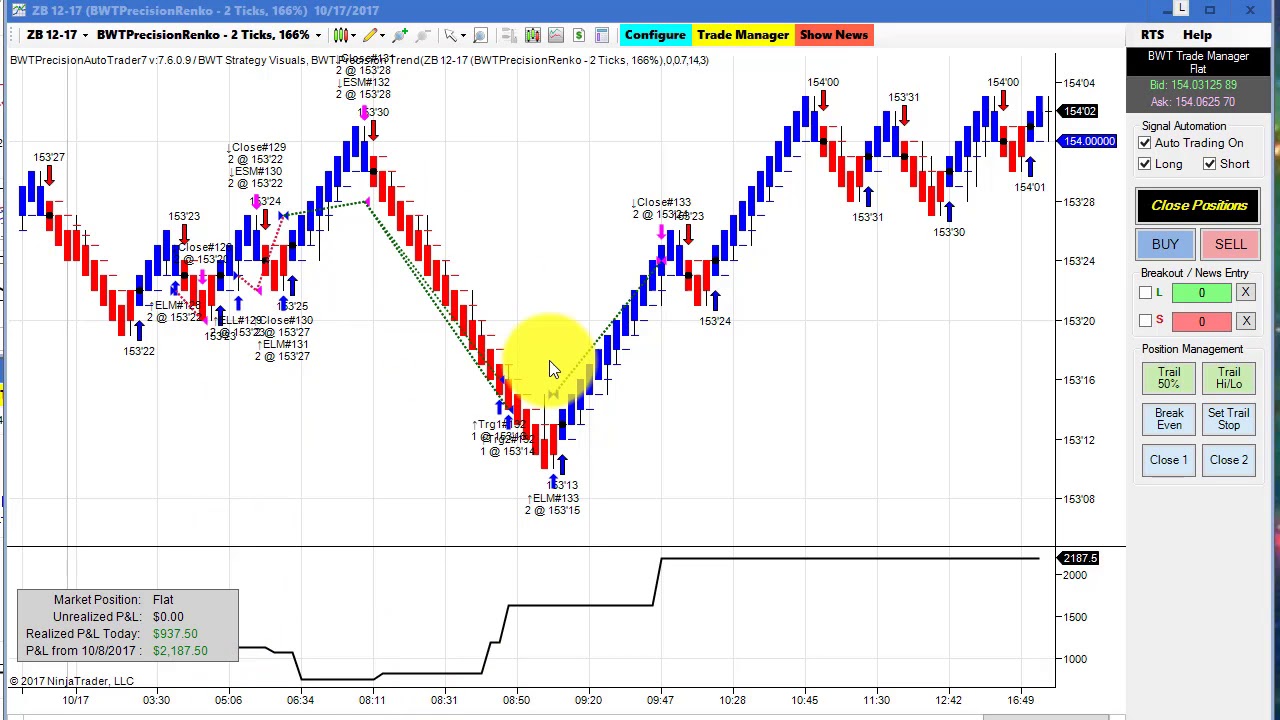Open the indicators chart icon

[556, 35]
